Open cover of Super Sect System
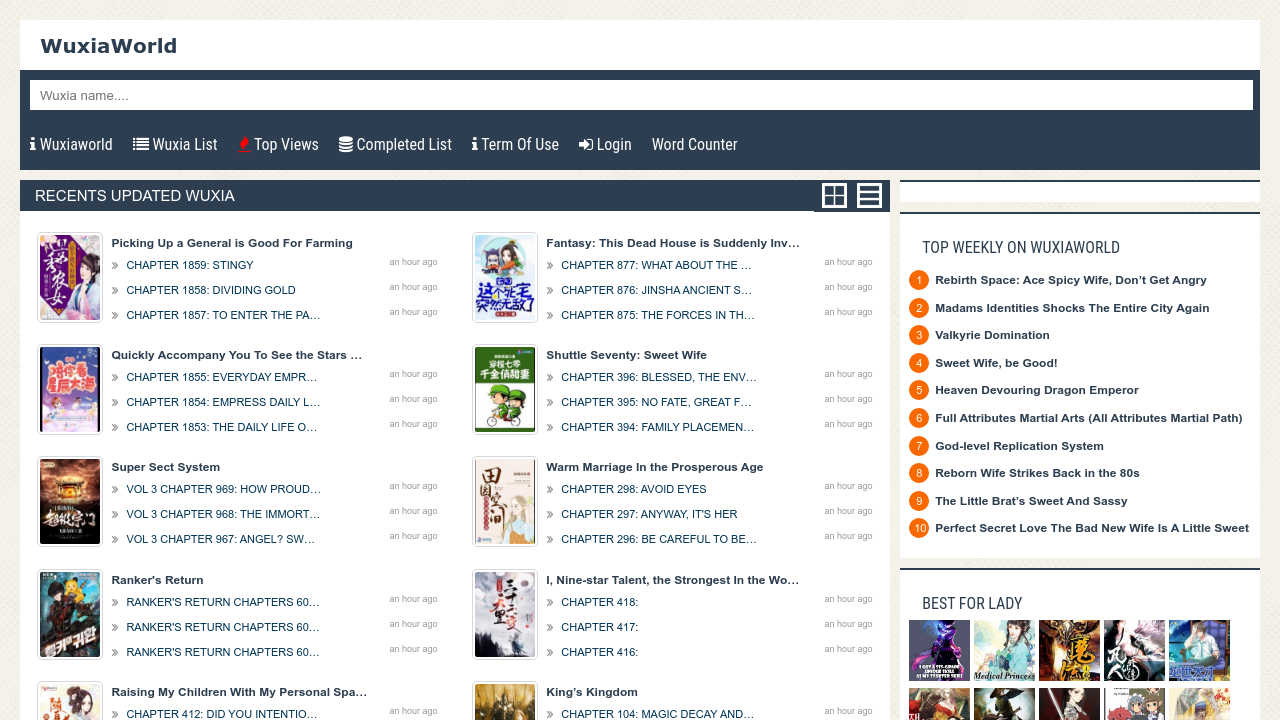 click(70, 502)
